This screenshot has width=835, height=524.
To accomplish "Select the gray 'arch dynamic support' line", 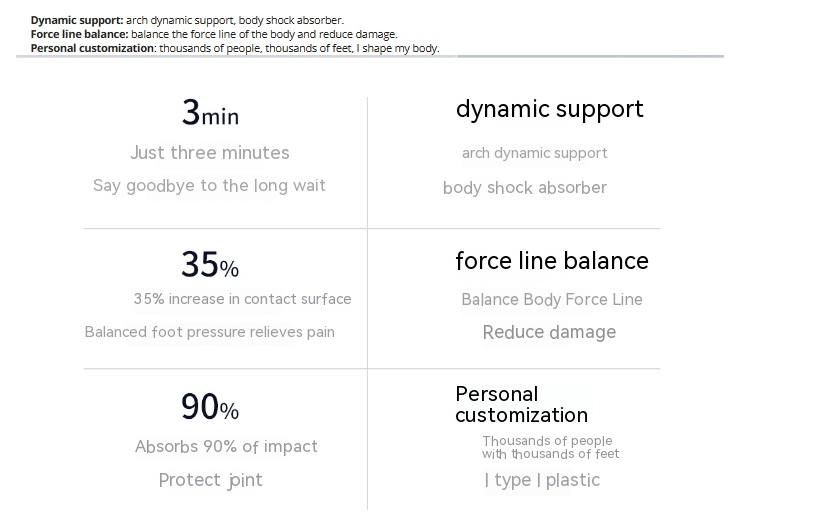I will tap(535, 153).
